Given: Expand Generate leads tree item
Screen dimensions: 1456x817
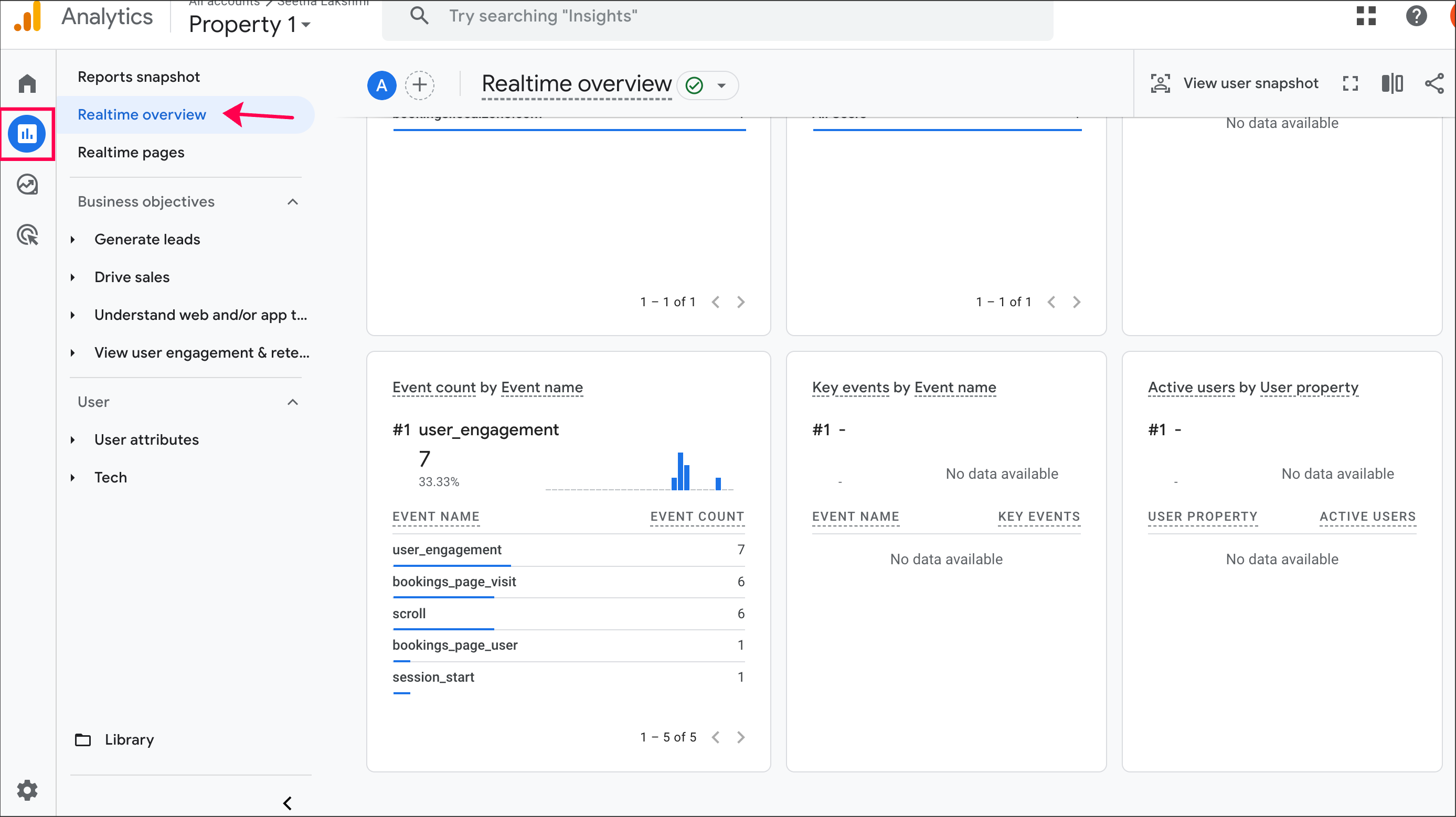Looking at the screenshot, I should pyautogui.click(x=73, y=240).
